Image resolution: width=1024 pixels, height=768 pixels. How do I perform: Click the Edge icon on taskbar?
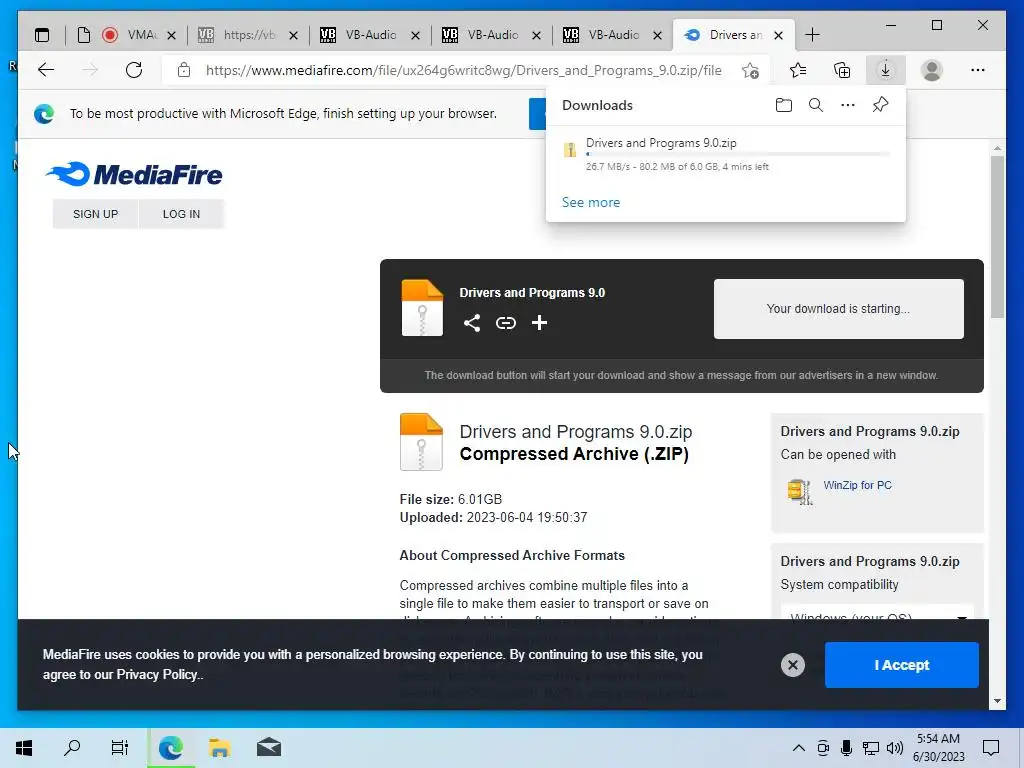(x=170, y=748)
